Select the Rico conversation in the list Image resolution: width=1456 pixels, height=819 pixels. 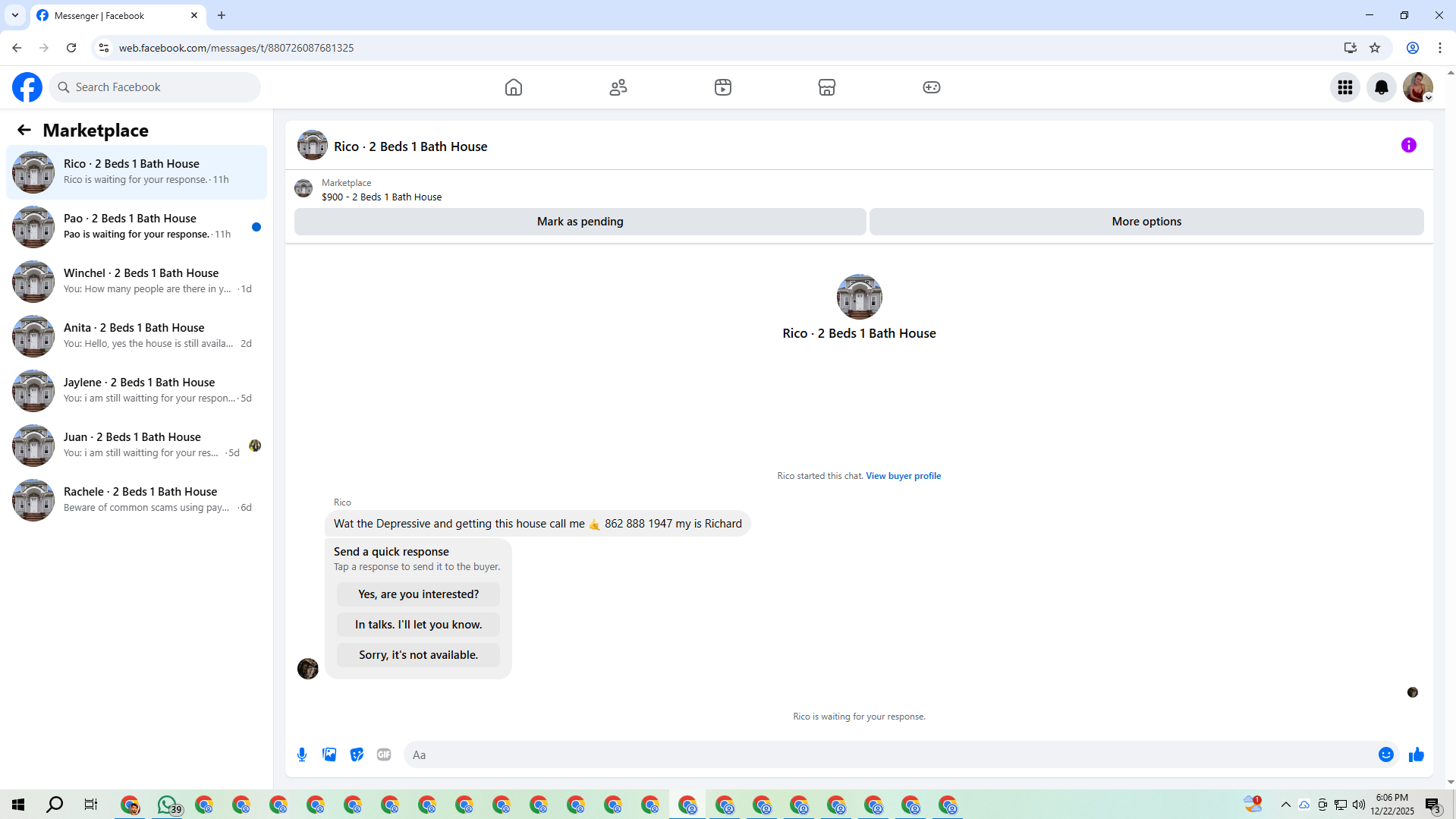click(137, 172)
